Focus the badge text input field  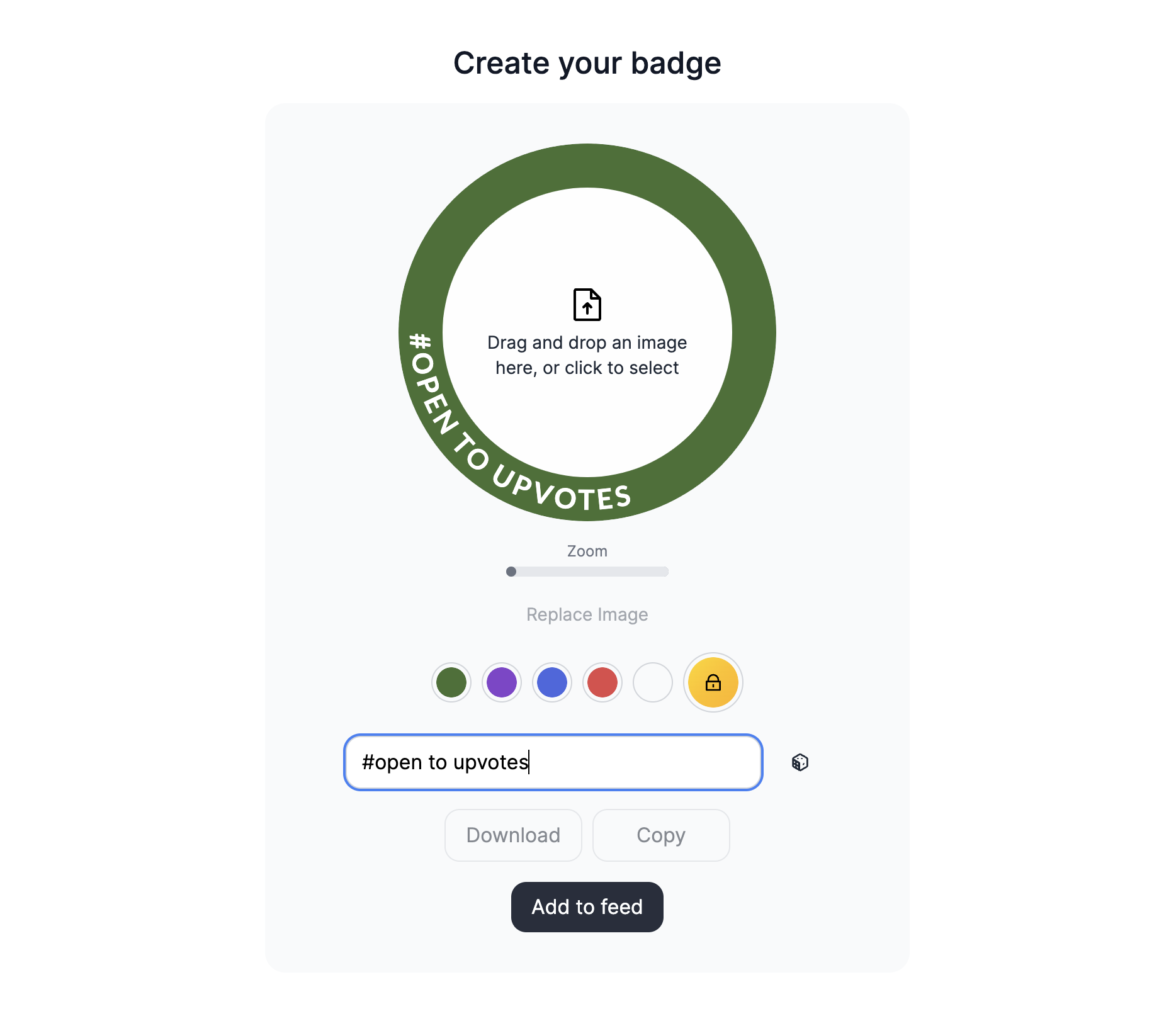[x=553, y=762]
